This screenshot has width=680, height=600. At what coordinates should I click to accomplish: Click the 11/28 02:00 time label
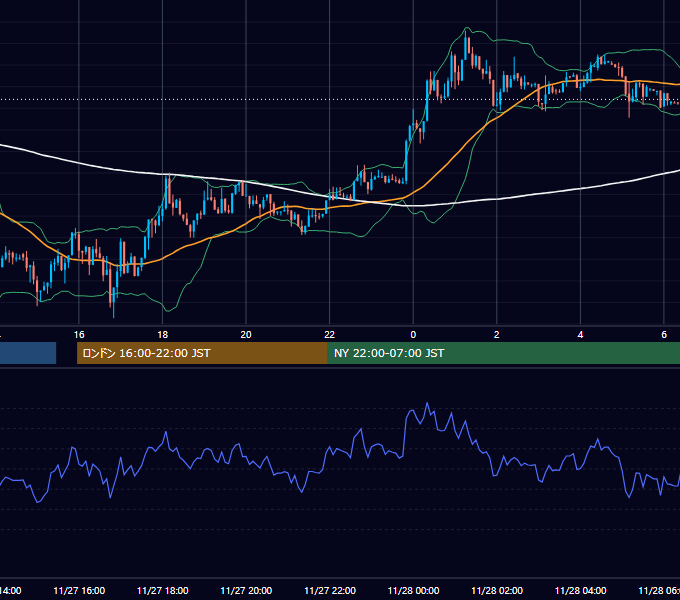click(x=497, y=590)
